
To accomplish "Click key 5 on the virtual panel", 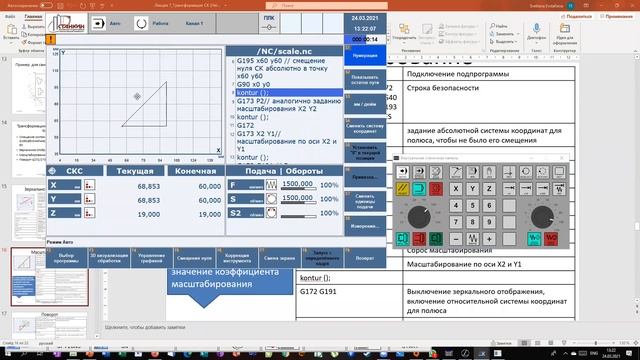I will click(473, 205).
